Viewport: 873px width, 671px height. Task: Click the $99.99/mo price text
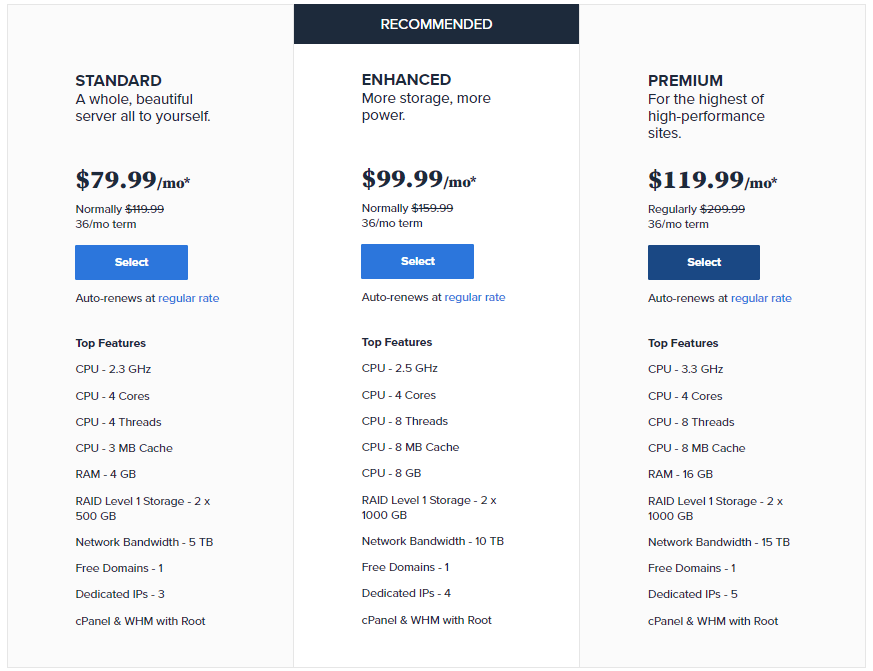coord(416,179)
